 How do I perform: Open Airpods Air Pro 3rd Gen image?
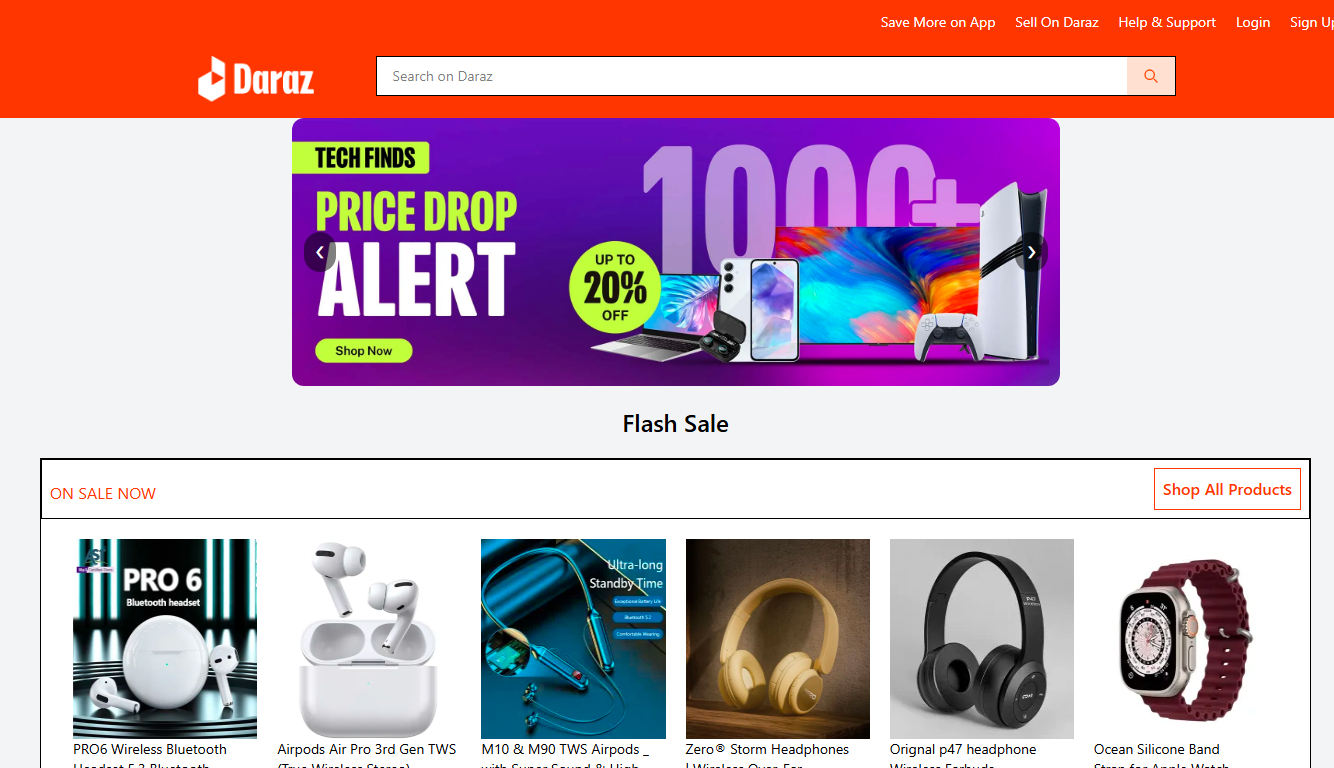[369, 639]
